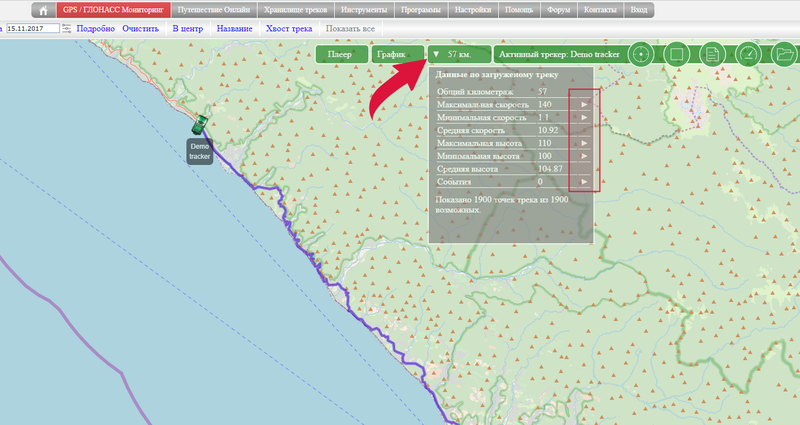Click the open folder round icon
The image size is (800, 425).
784,54
